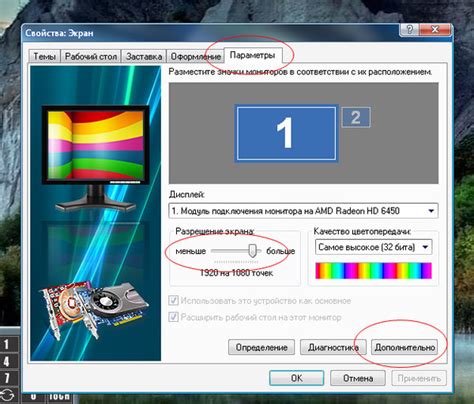Toggle 'Расширить рабочий стол на этот монитор' checkbox

click(x=173, y=317)
